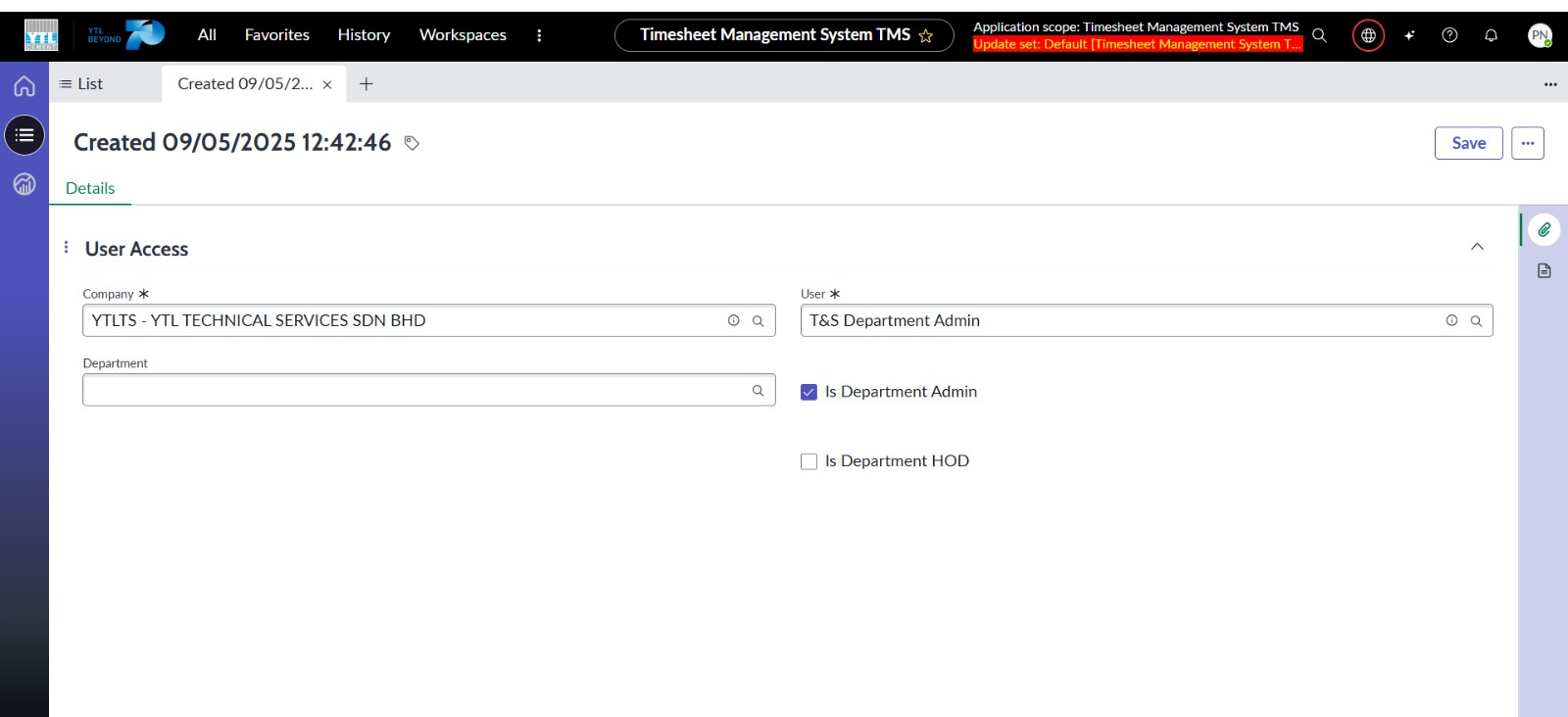Click the tag icon beside record title

(412, 143)
